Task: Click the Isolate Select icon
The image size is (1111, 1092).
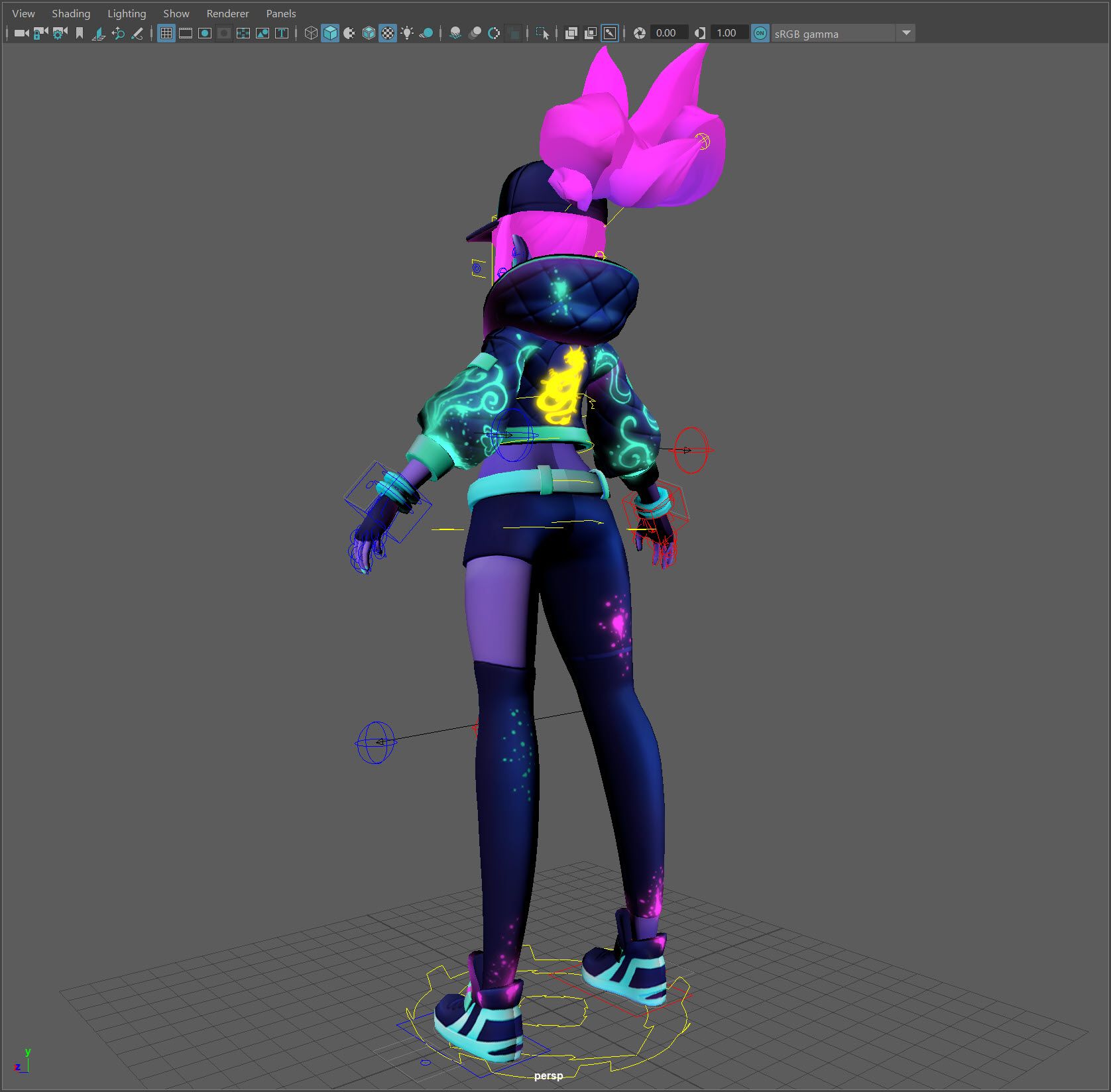Action: (x=542, y=33)
